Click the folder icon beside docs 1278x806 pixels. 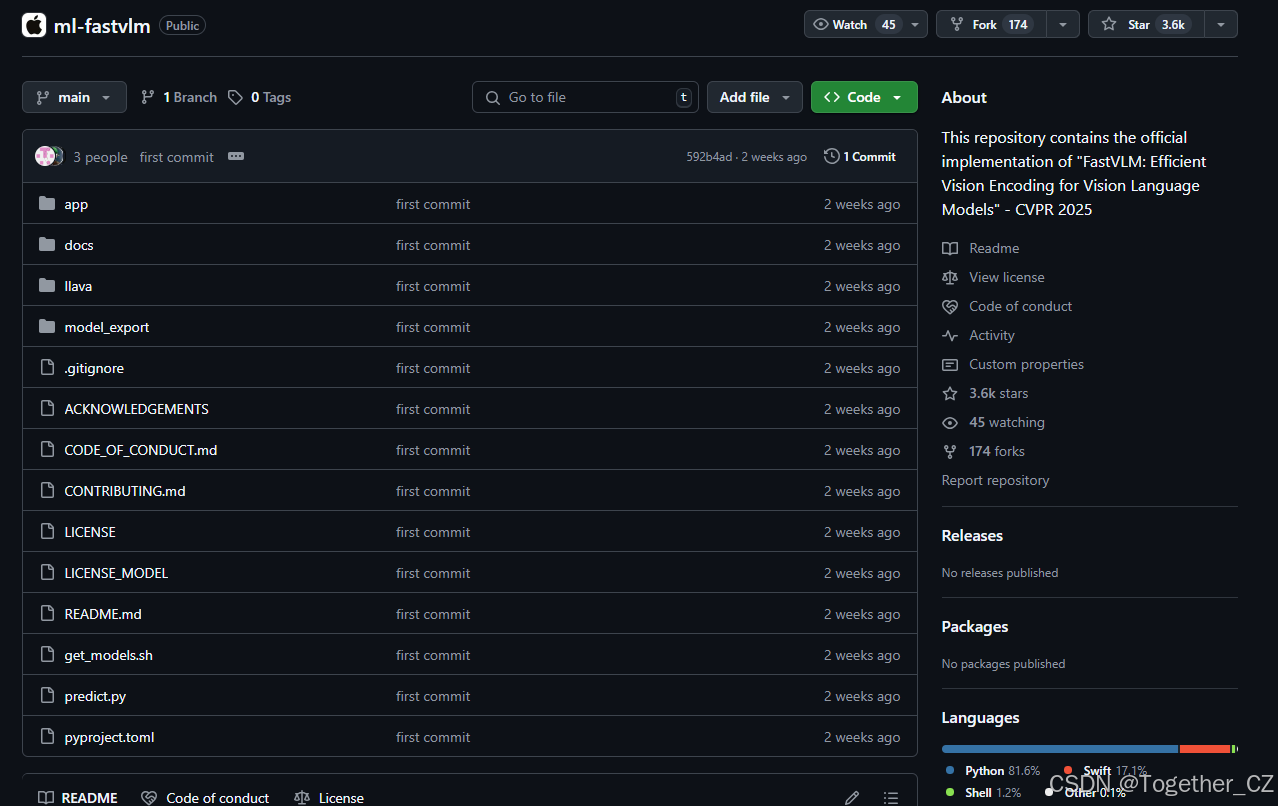(47, 245)
